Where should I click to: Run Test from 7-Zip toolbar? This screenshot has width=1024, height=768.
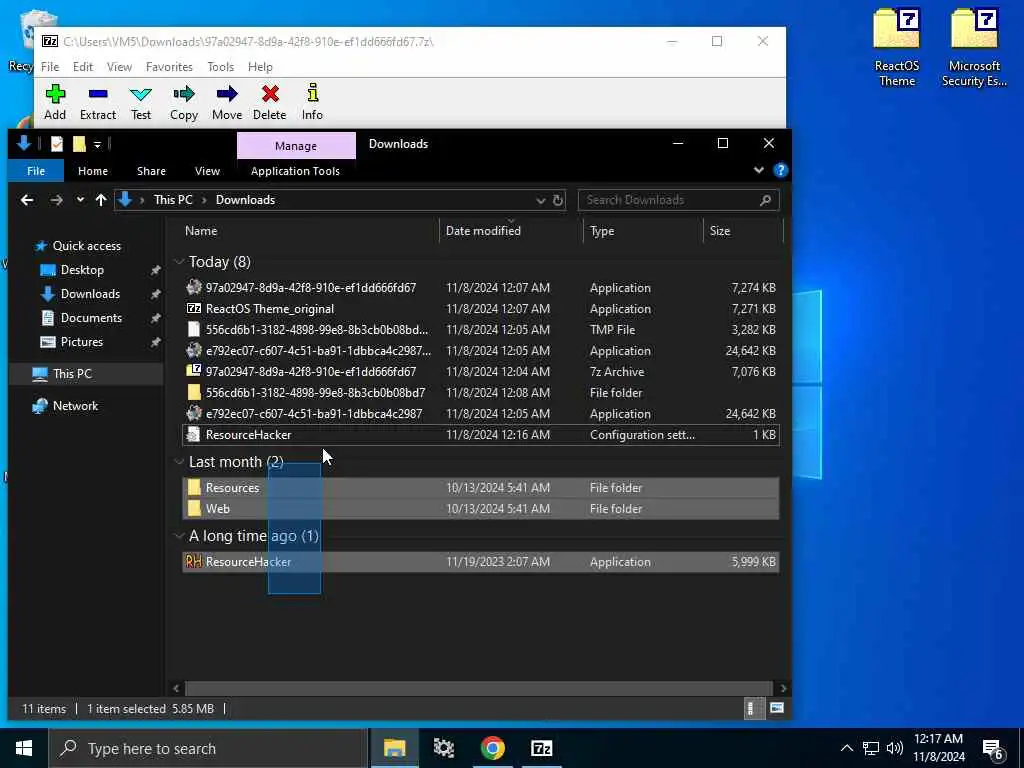pos(140,103)
